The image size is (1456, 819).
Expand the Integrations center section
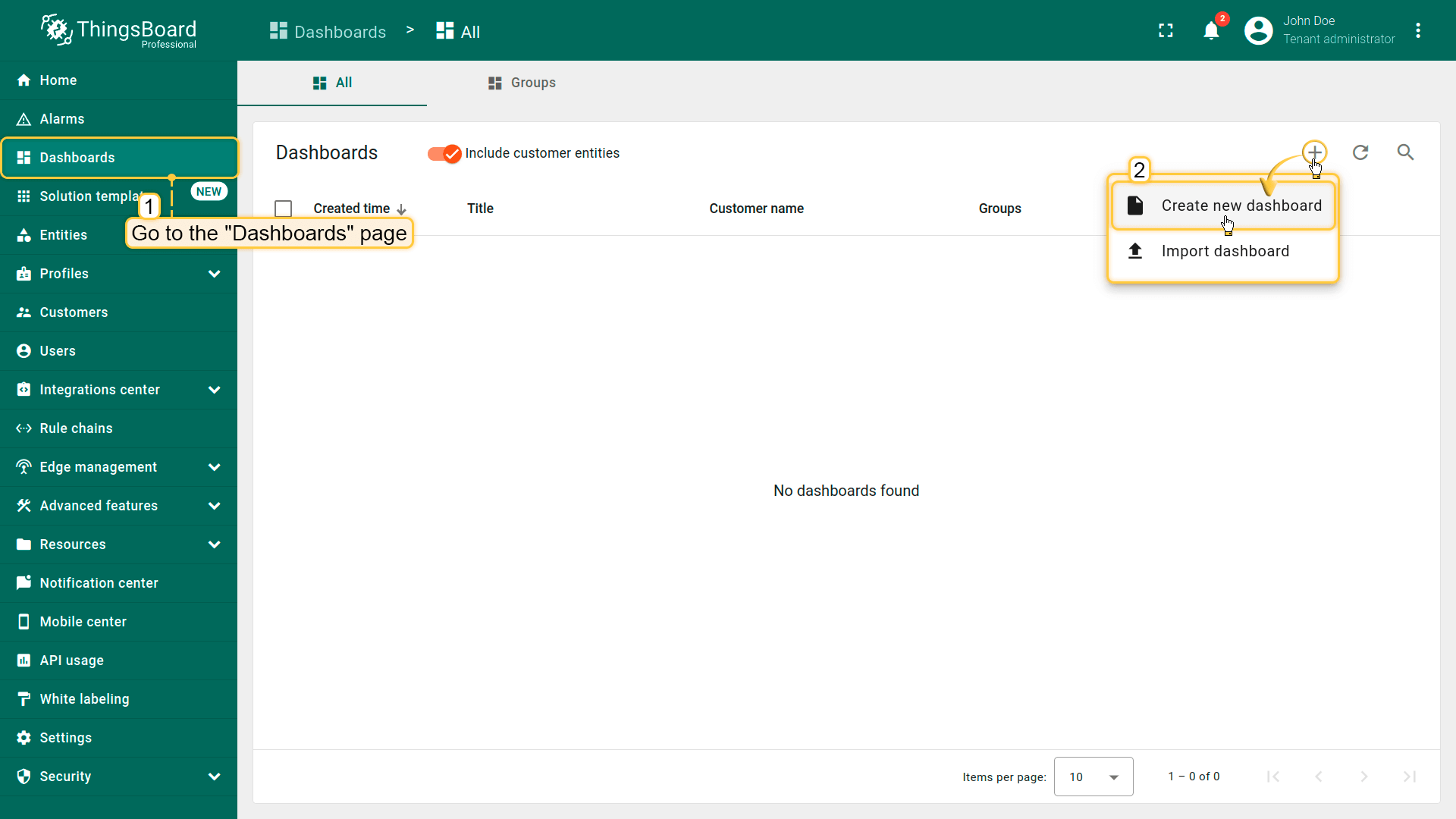(214, 390)
